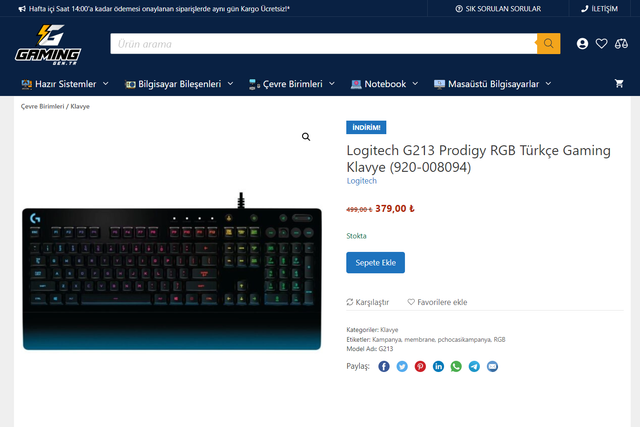Open the Notebook menu item
640x427 pixels.
[x=384, y=84]
